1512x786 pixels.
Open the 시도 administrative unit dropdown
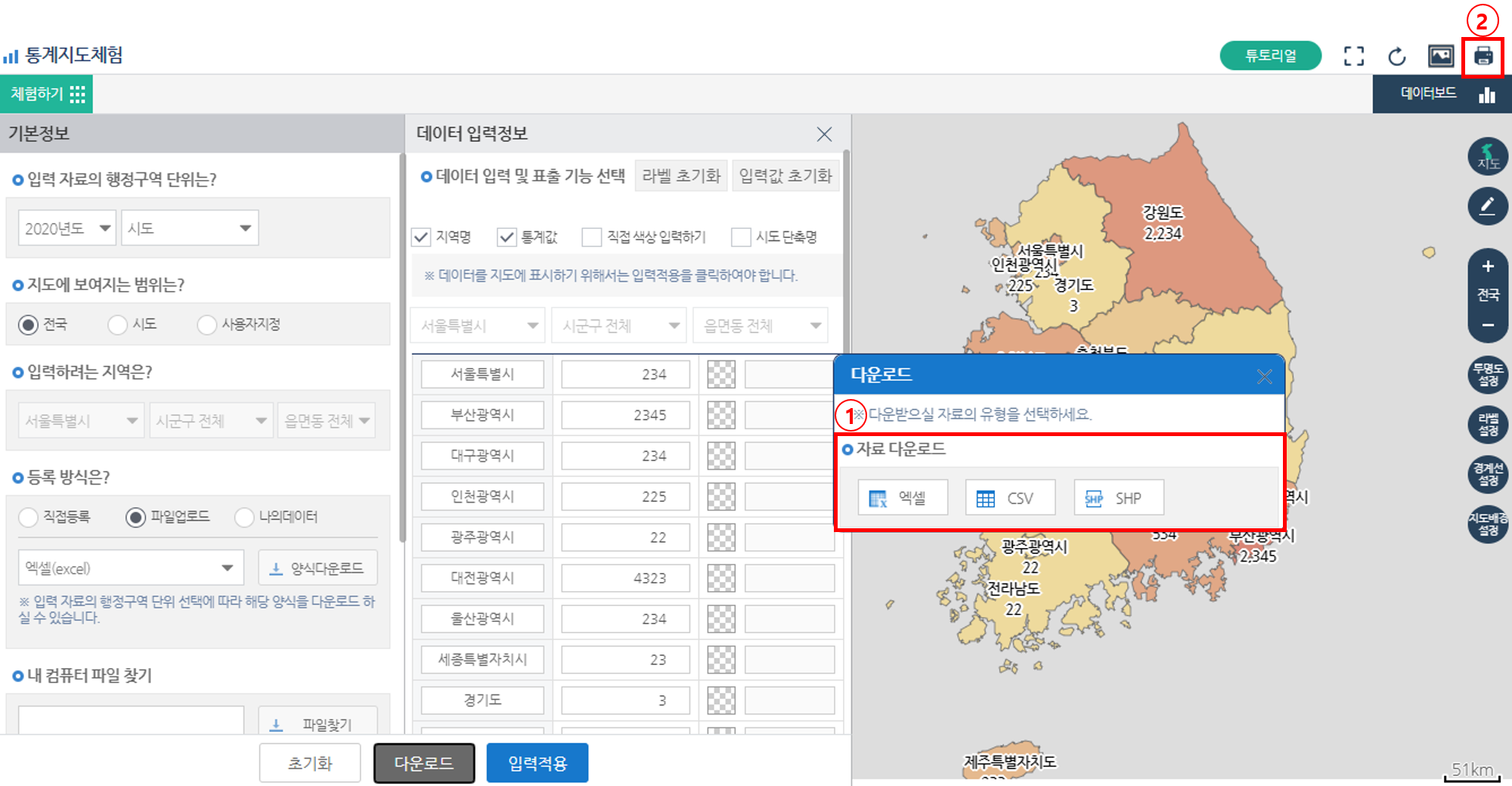pyautogui.click(x=189, y=228)
